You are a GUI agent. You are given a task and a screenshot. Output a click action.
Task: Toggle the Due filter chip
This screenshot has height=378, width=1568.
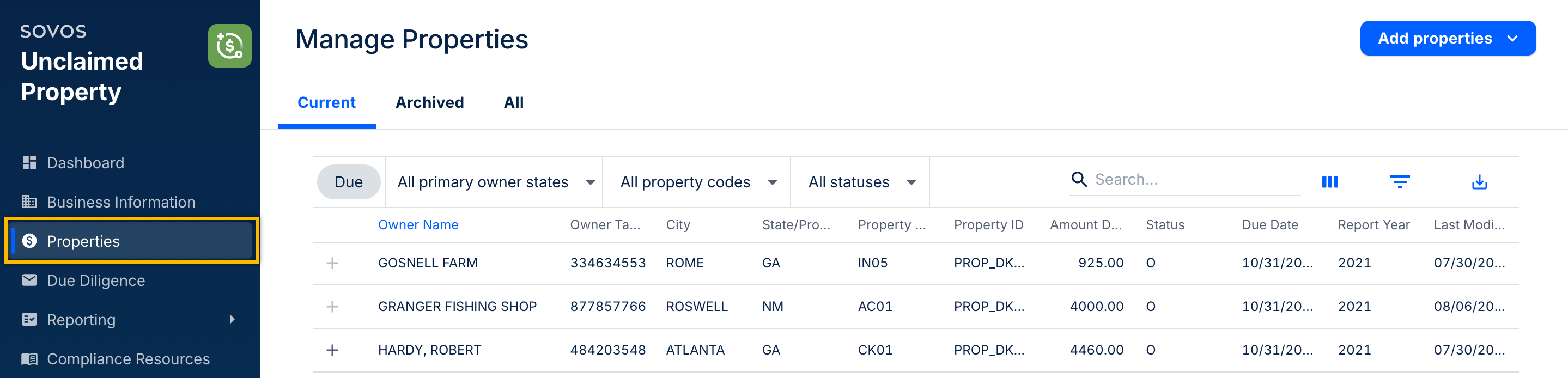(x=348, y=182)
